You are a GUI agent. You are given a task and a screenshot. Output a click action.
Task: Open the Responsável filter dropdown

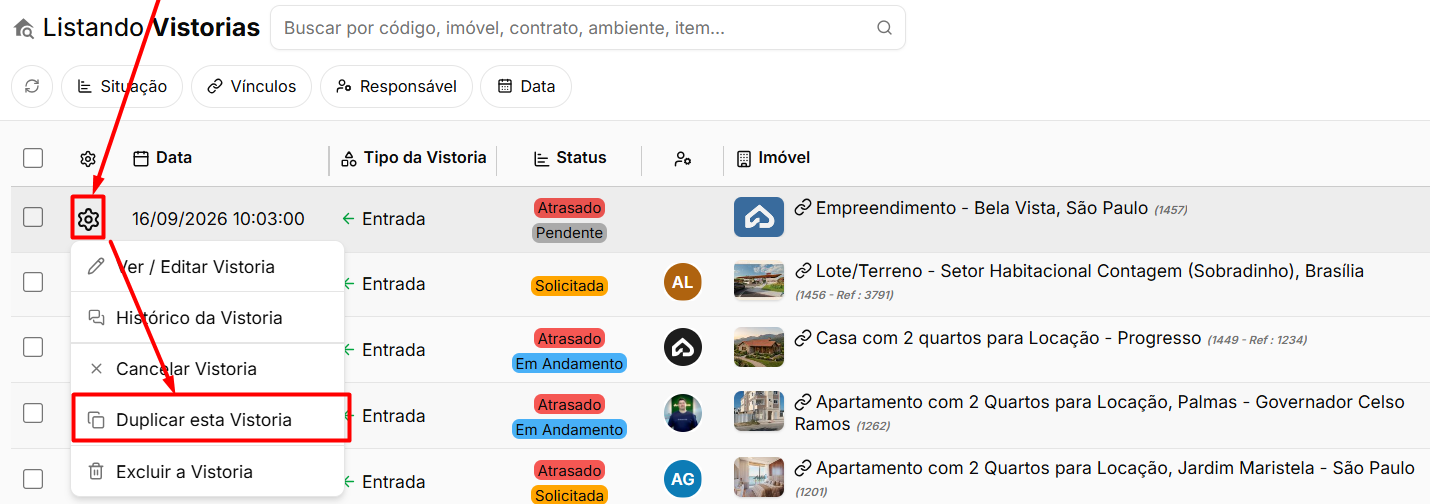point(396,86)
